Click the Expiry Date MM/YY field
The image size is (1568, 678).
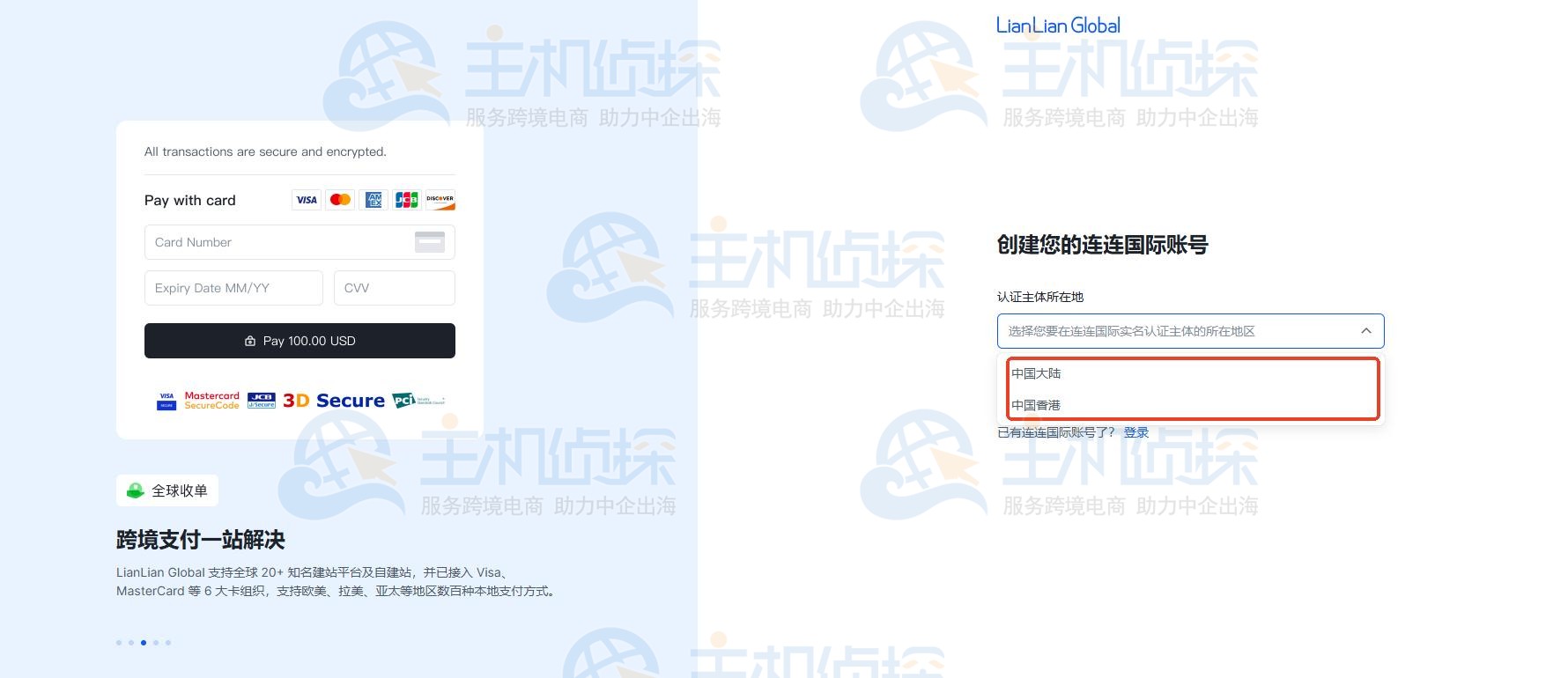point(233,288)
